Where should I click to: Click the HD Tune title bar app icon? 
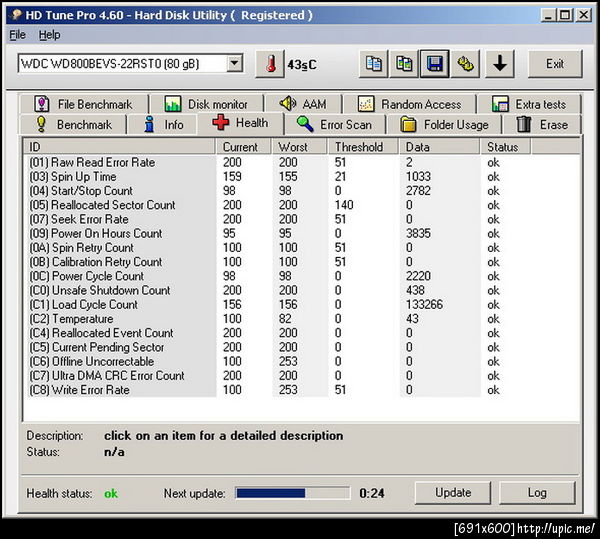pos(16,15)
